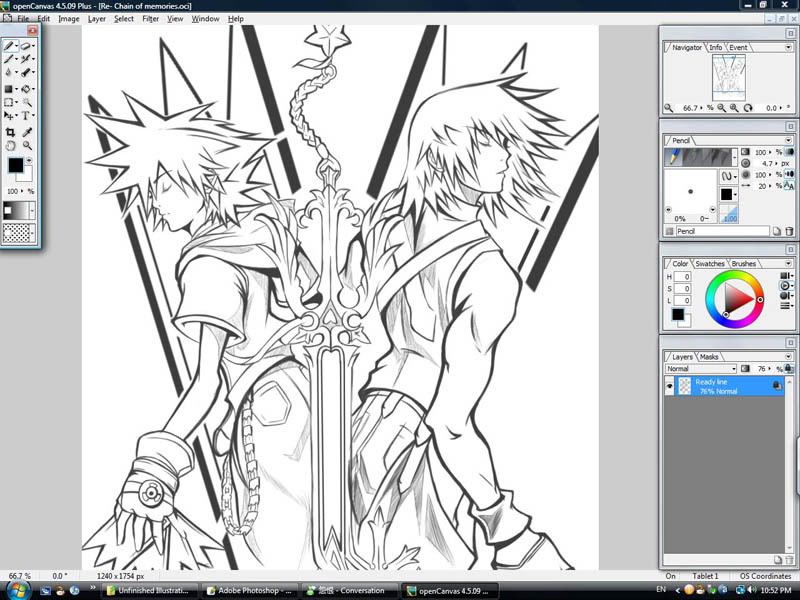800x600 pixels.
Task: Open Conversation window taskbar button
Action: [348, 590]
